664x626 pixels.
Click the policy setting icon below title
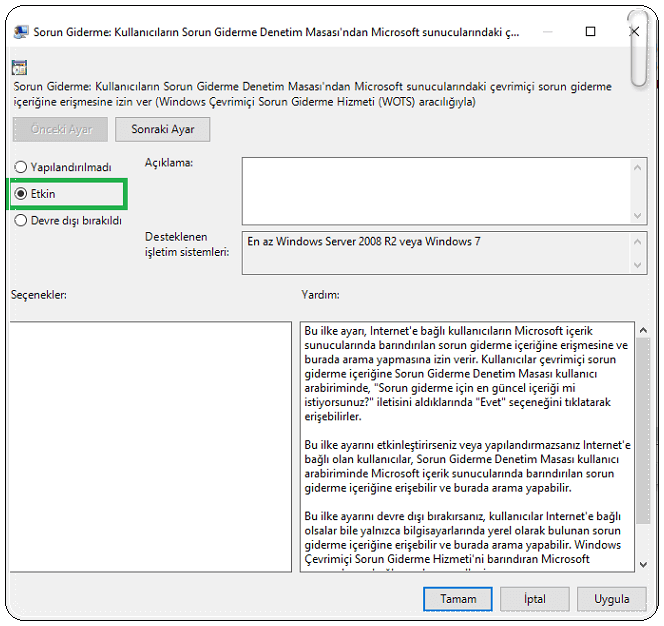[19, 67]
